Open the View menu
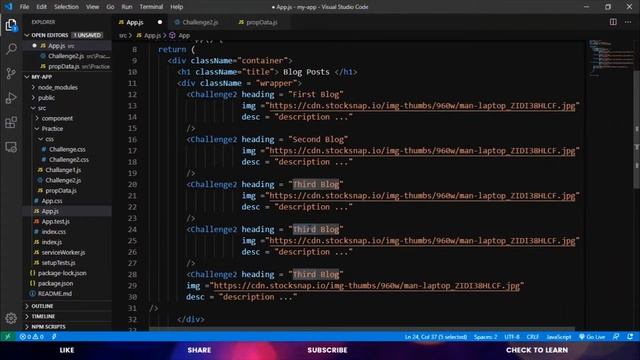 [92, 7]
